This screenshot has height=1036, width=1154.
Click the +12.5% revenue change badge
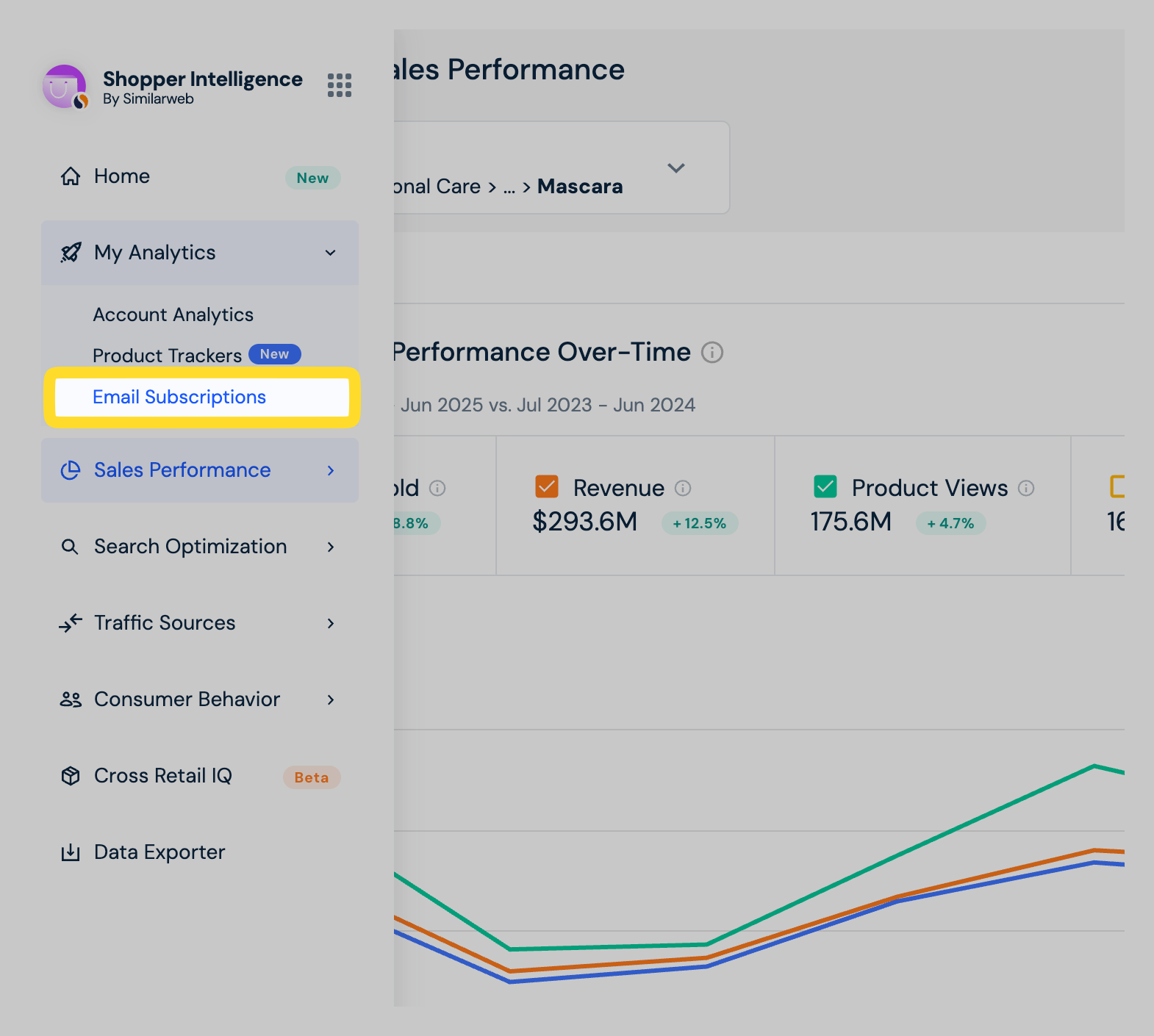coord(700,523)
